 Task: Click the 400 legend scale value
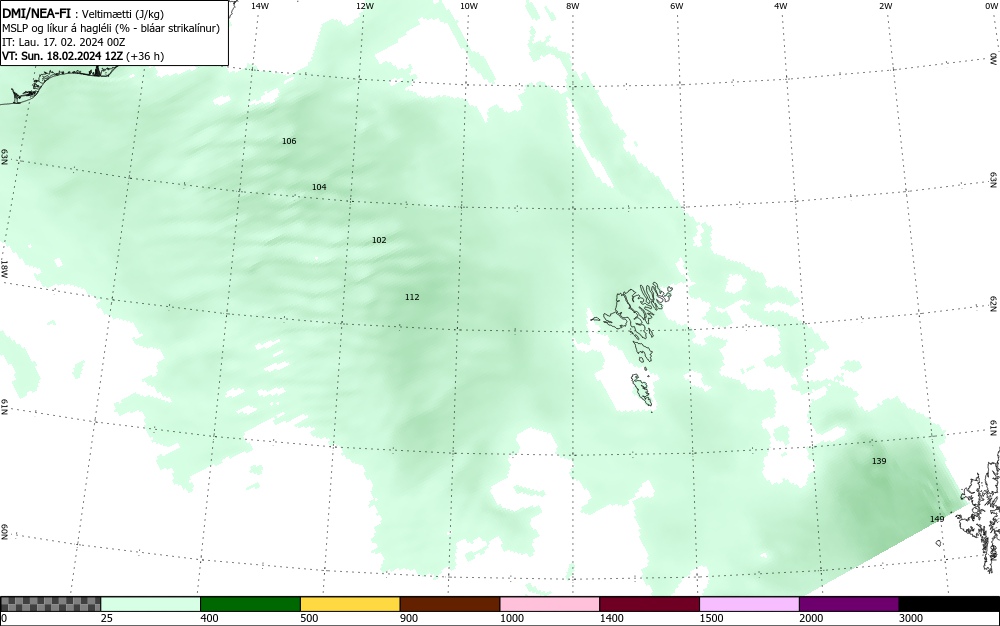[209, 618]
